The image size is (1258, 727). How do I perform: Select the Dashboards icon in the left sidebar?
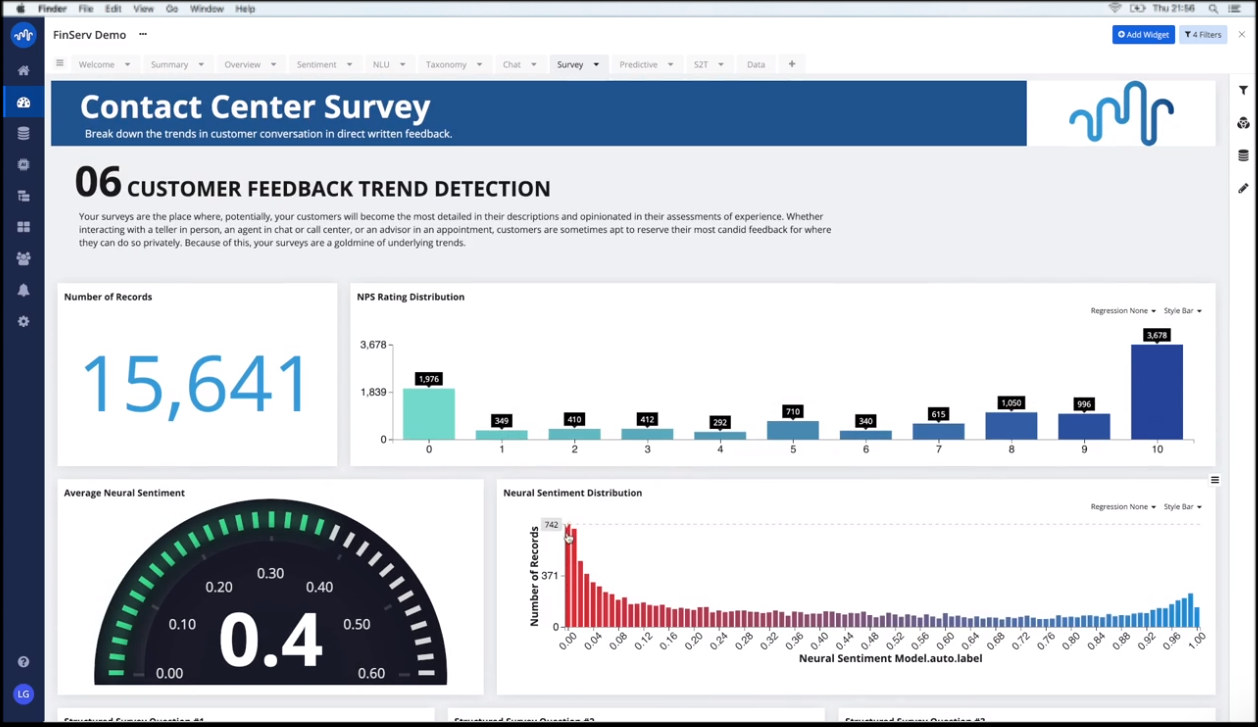(x=23, y=100)
